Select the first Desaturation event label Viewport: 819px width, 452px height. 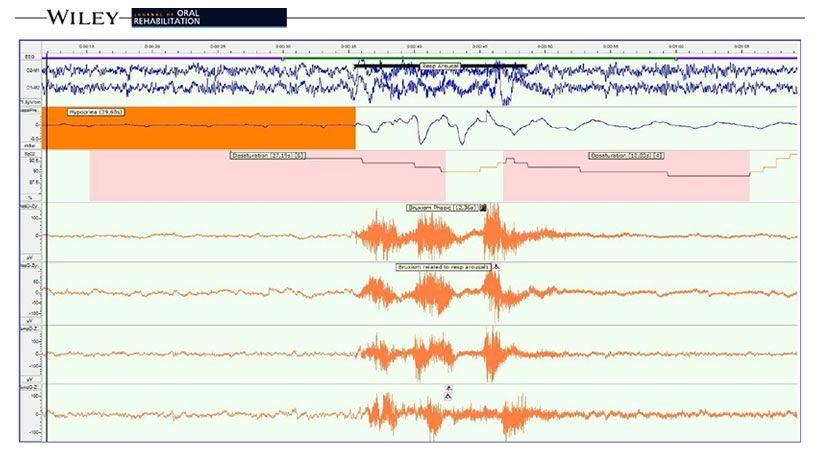point(267,156)
